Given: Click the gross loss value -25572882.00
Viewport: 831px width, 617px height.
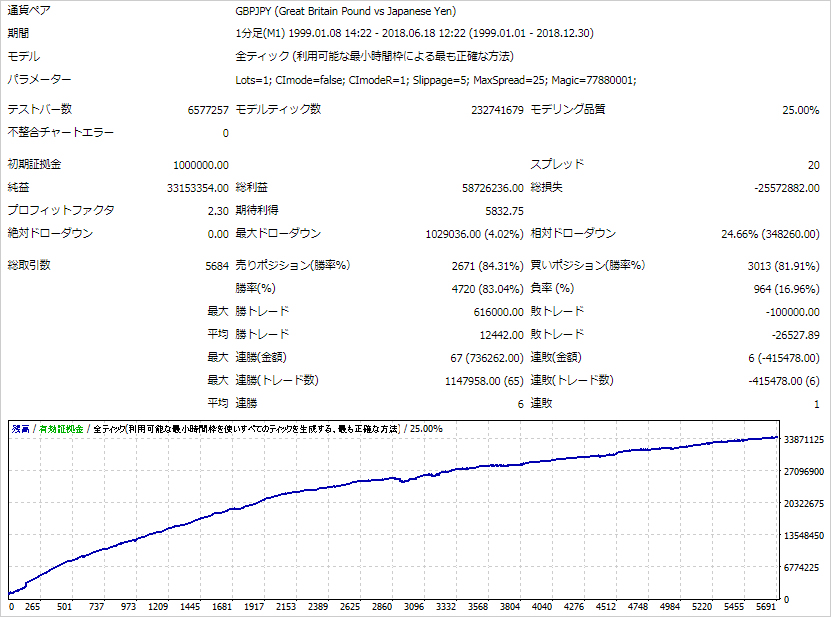Looking at the screenshot, I should pos(786,188).
